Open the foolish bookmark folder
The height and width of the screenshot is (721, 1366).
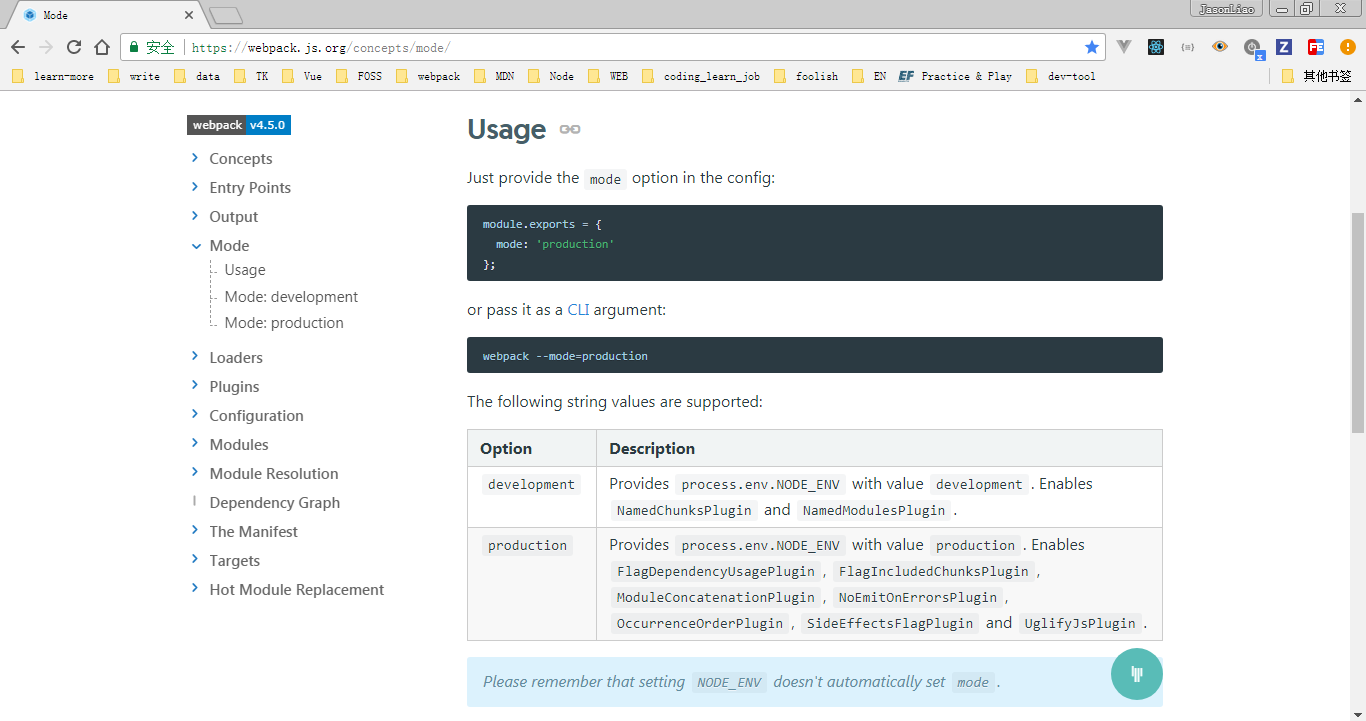click(806, 76)
